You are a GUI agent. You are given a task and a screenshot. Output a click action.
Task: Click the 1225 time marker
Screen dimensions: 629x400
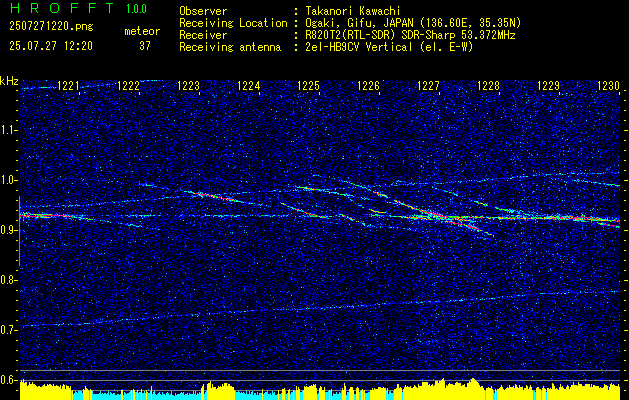(308, 86)
